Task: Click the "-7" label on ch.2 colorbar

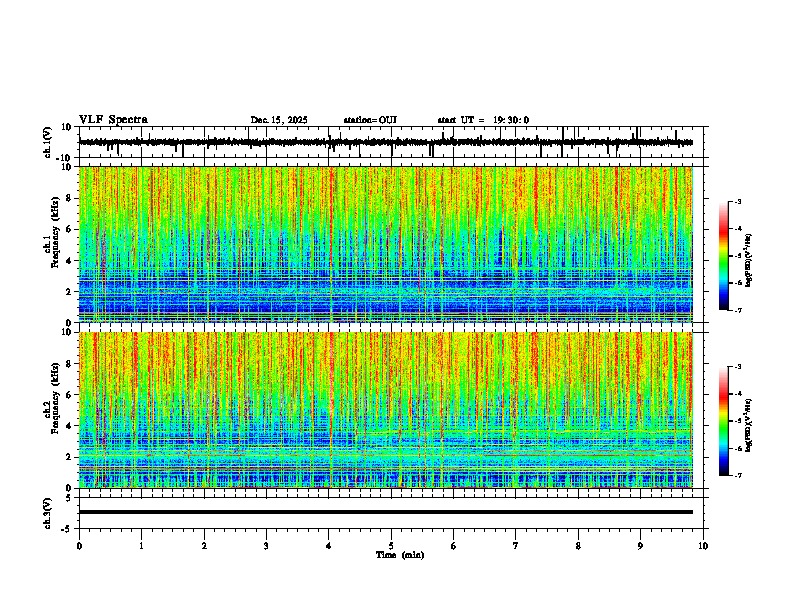Action: (737, 476)
